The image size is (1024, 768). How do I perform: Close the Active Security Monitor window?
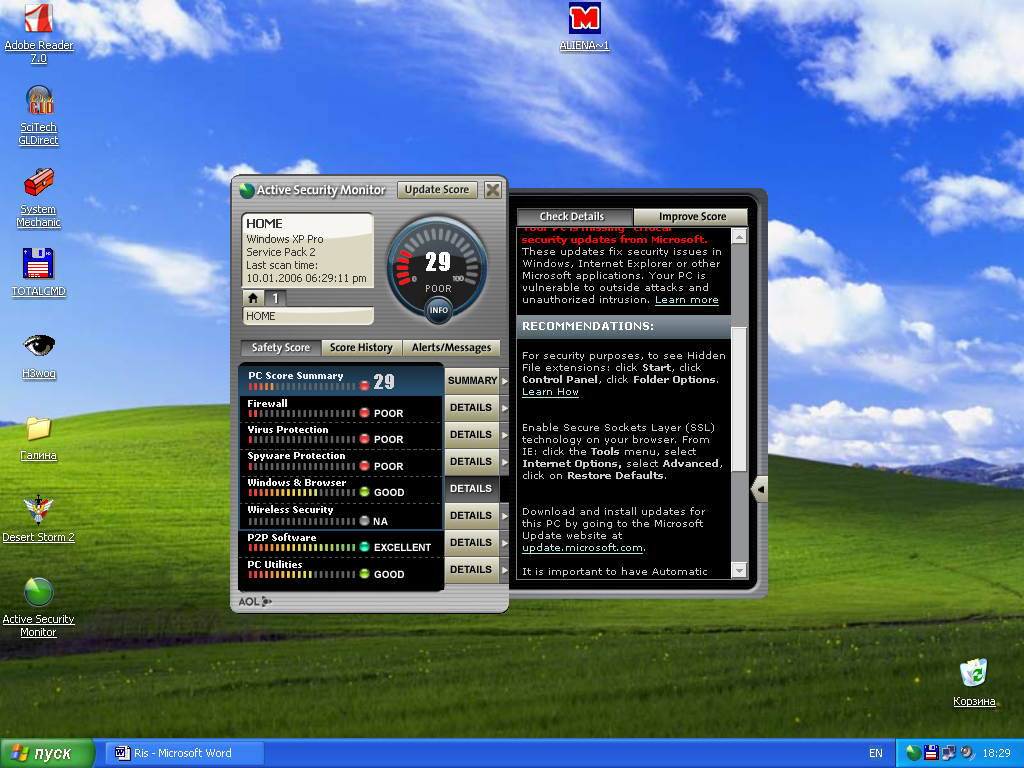[x=493, y=189]
